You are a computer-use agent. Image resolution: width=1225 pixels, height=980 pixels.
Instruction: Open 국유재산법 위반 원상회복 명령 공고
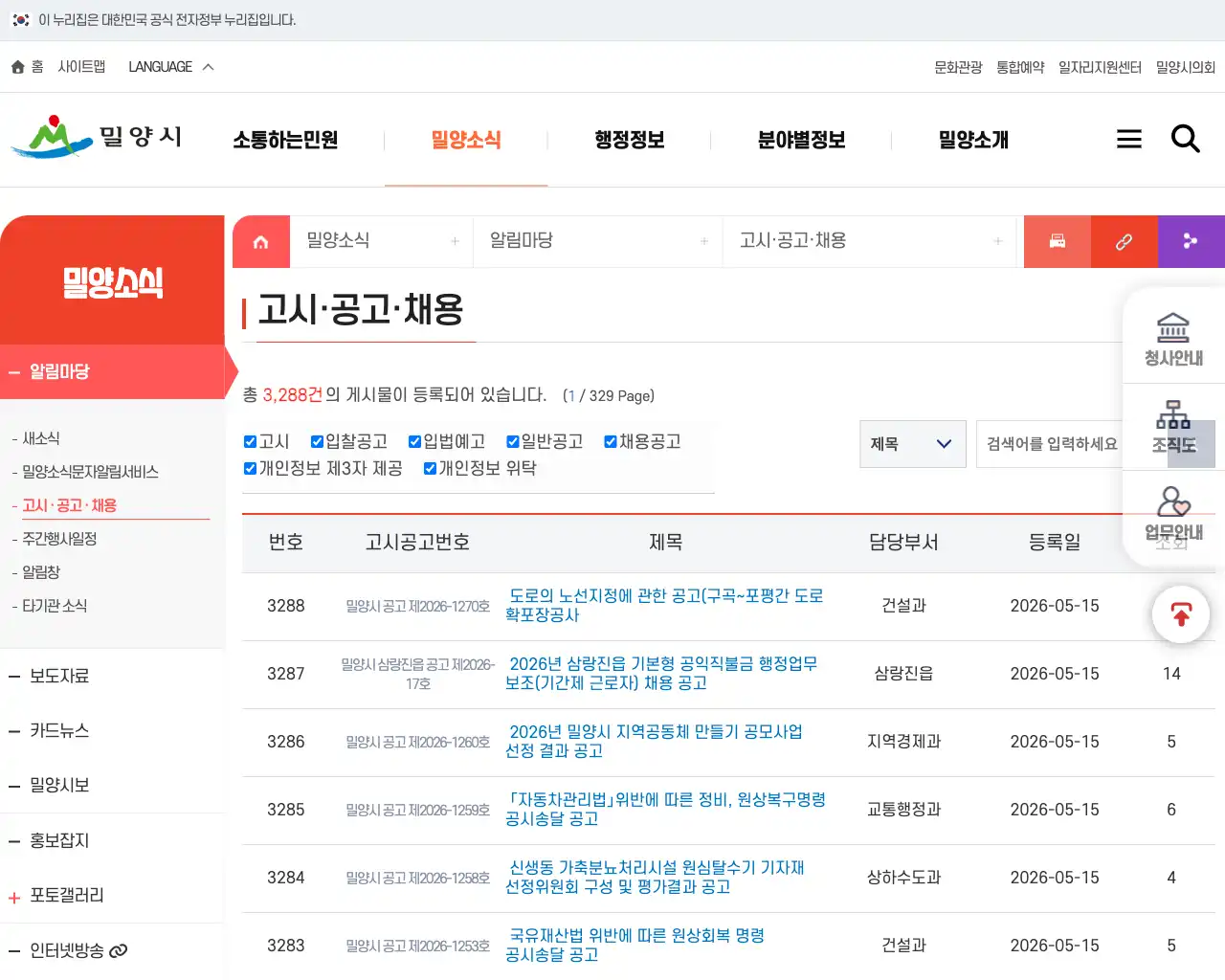pos(635,946)
